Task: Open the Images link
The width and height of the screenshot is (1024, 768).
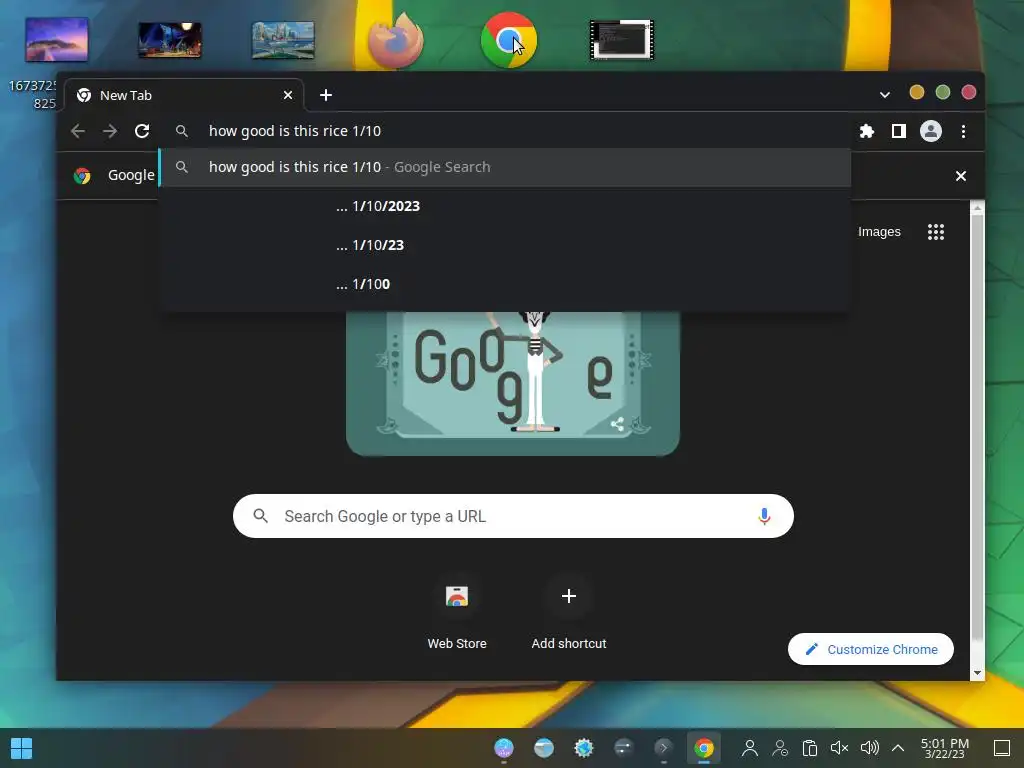Action: tap(879, 232)
